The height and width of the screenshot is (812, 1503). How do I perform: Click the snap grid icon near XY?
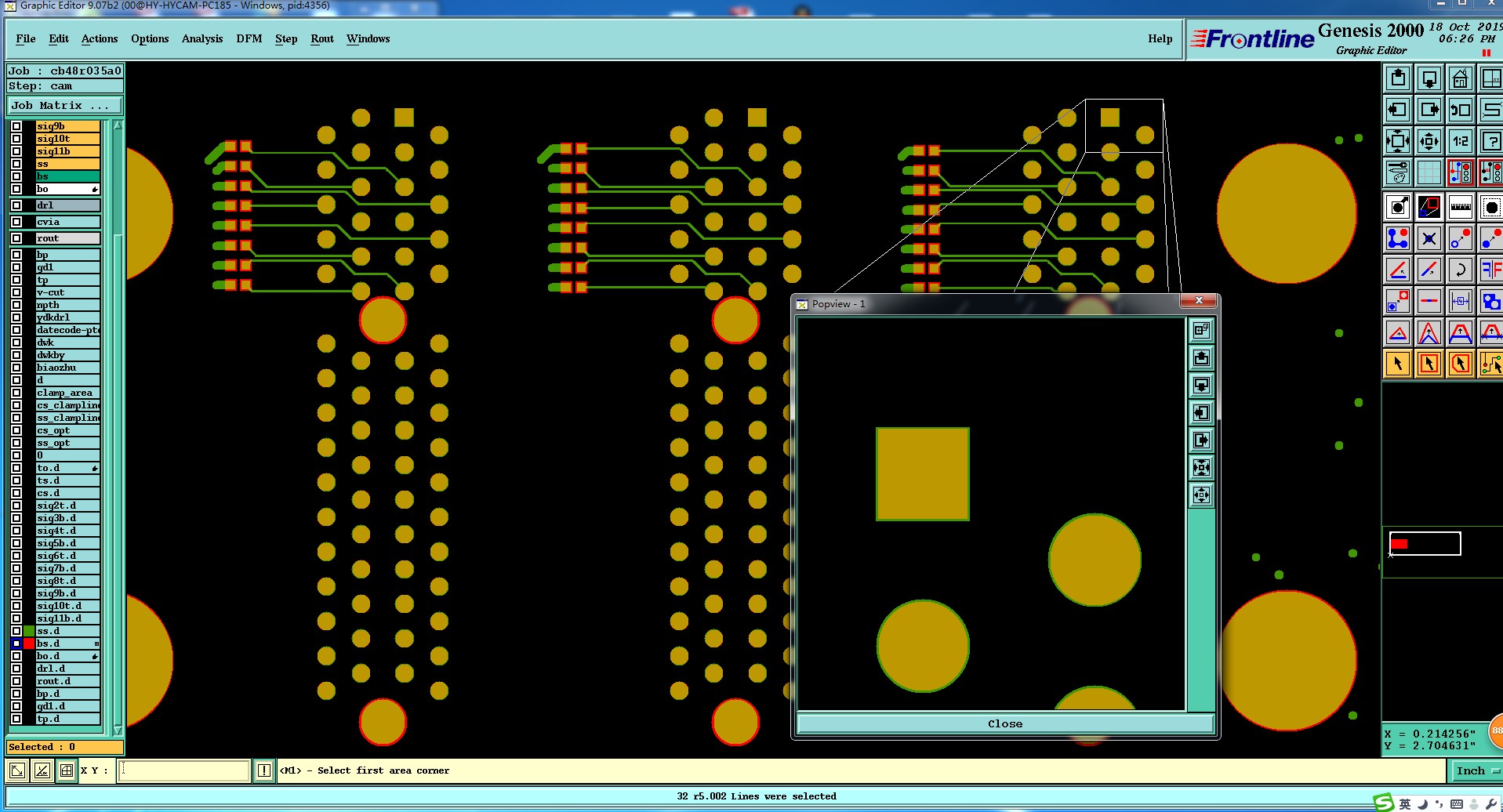coord(67,770)
